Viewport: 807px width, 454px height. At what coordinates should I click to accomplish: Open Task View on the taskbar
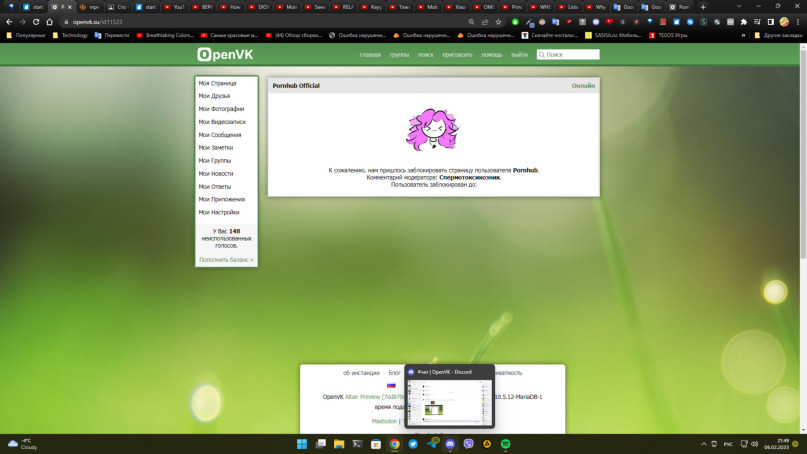[x=321, y=444]
